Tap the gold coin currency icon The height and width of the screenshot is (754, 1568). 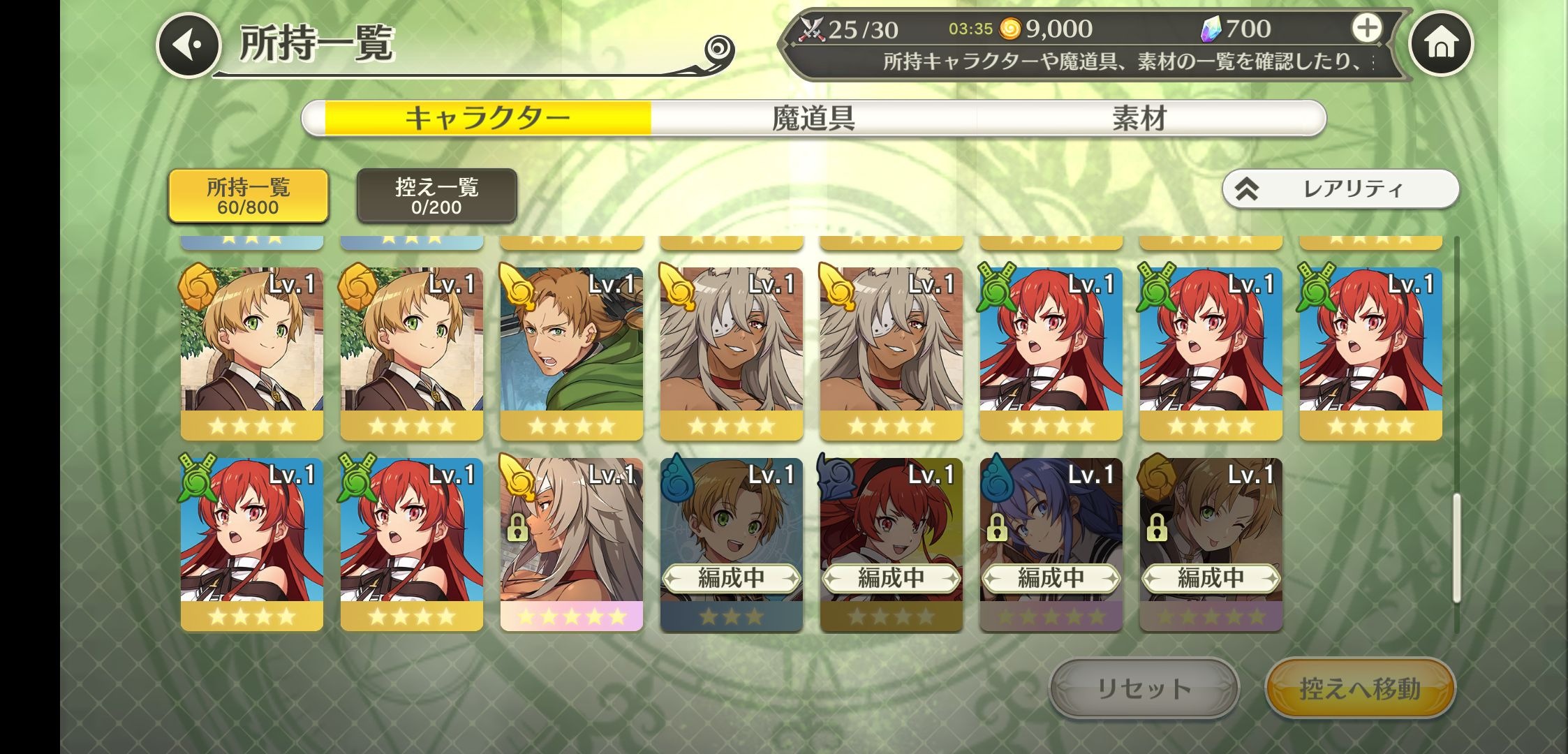[1010, 29]
